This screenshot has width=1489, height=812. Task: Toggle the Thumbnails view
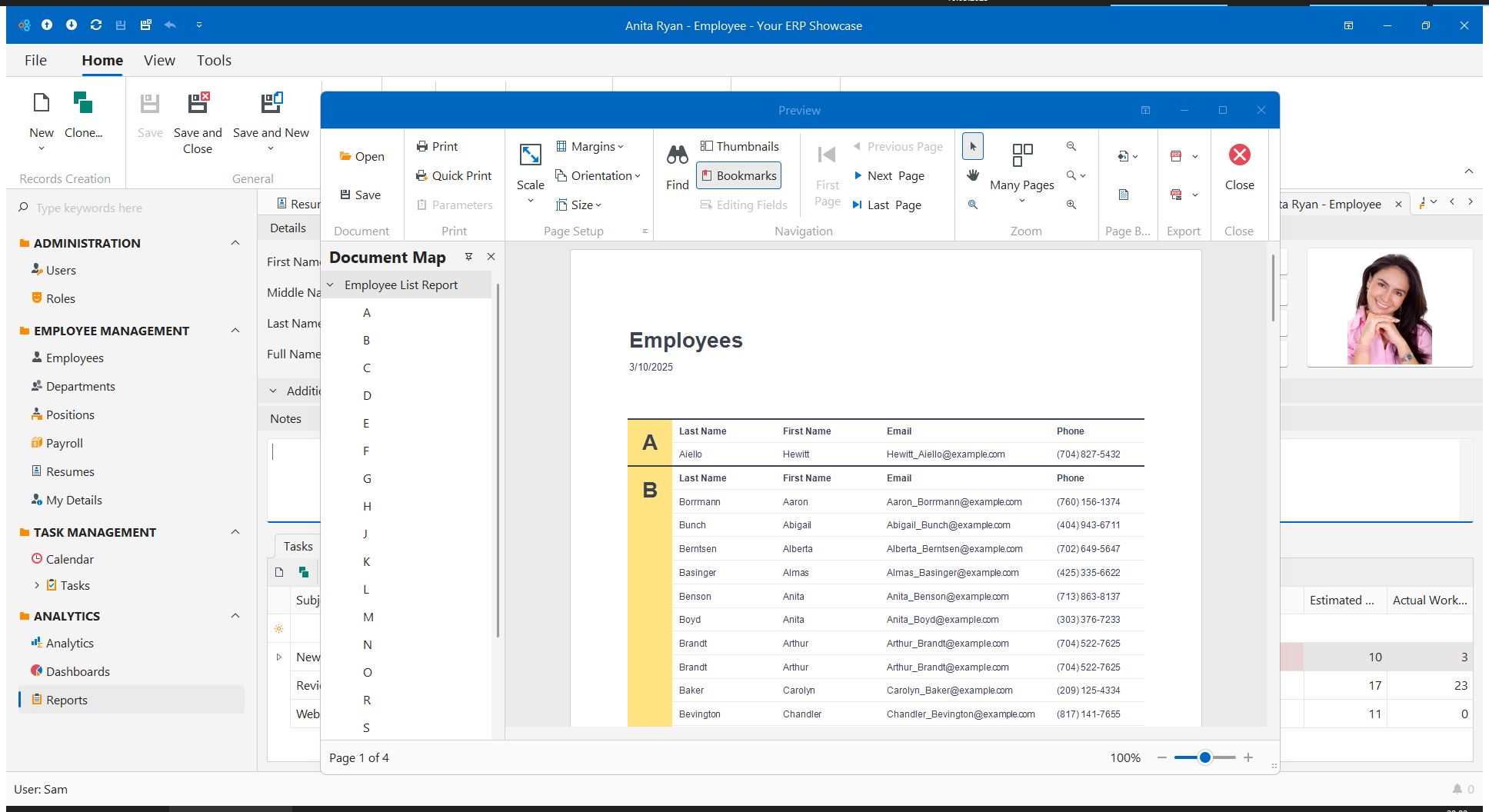tap(739, 146)
